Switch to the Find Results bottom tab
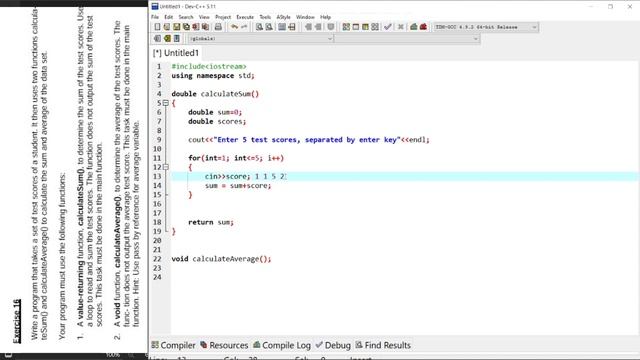Viewport: 640px width, 360px height. pyautogui.click(x=383, y=345)
